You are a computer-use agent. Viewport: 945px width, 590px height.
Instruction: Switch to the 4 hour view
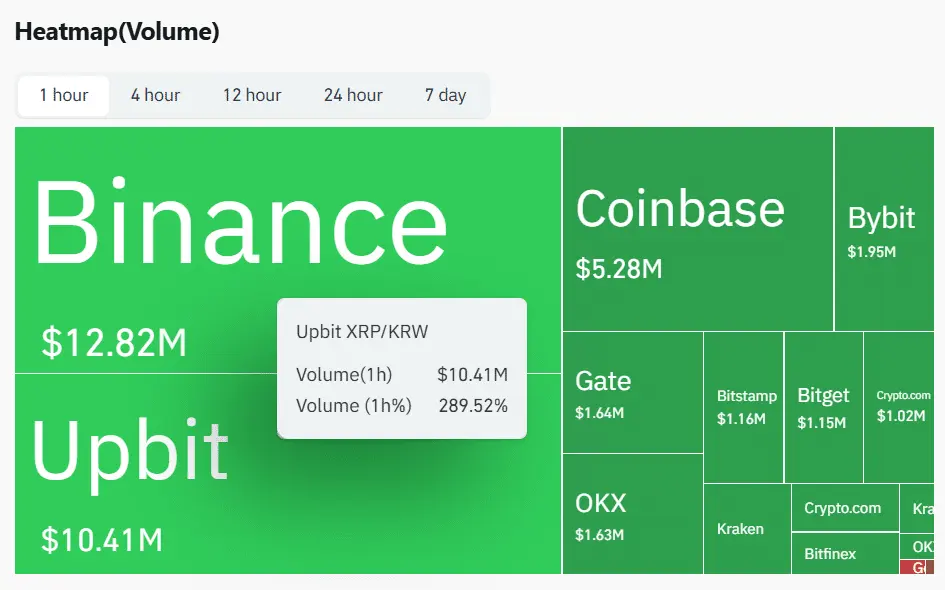[x=155, y=95]
